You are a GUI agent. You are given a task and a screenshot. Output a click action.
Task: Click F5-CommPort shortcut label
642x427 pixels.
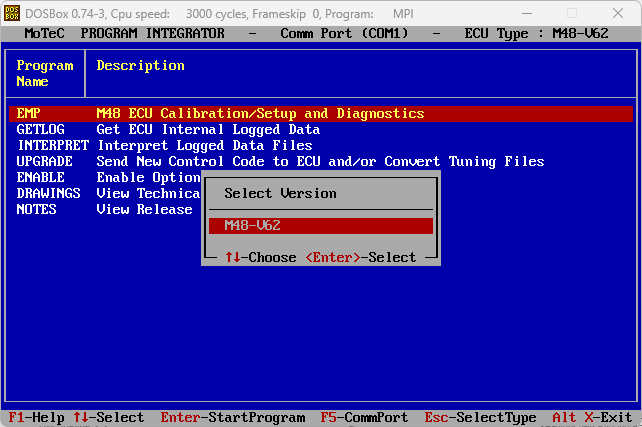364,417
